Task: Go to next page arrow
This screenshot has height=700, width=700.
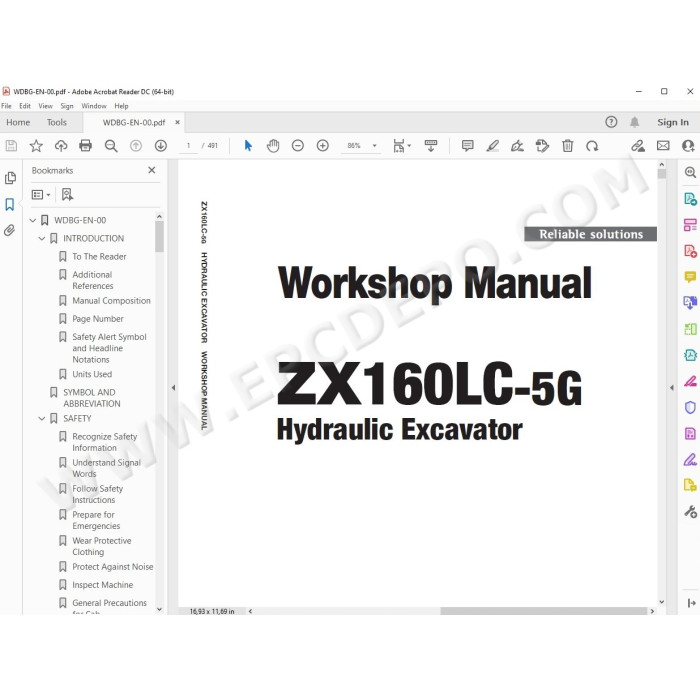Action: 161,146
